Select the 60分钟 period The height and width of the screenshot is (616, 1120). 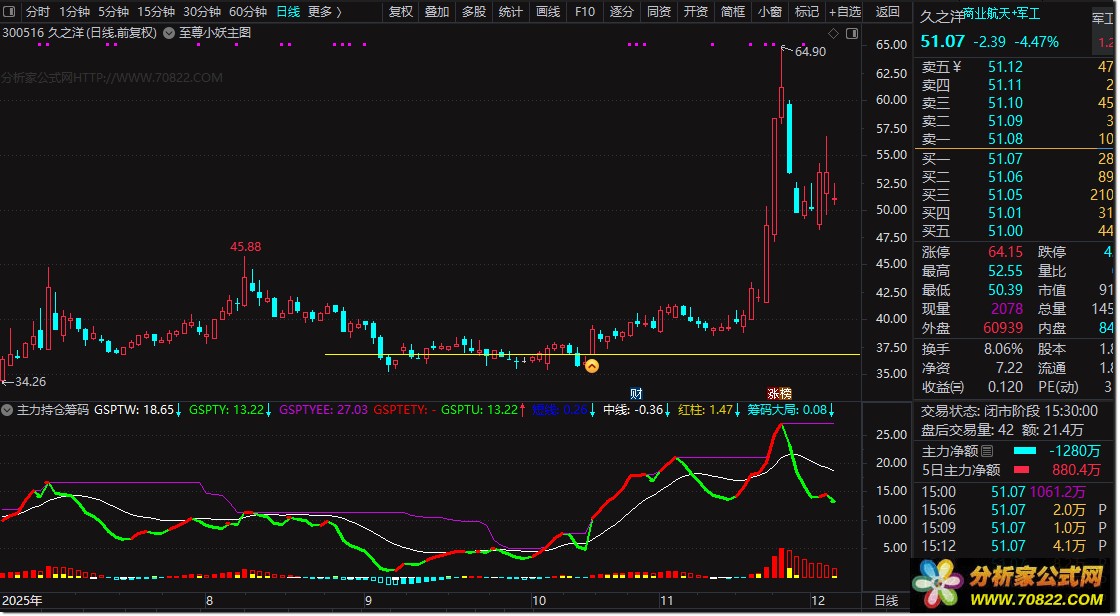tap(248, 11)
